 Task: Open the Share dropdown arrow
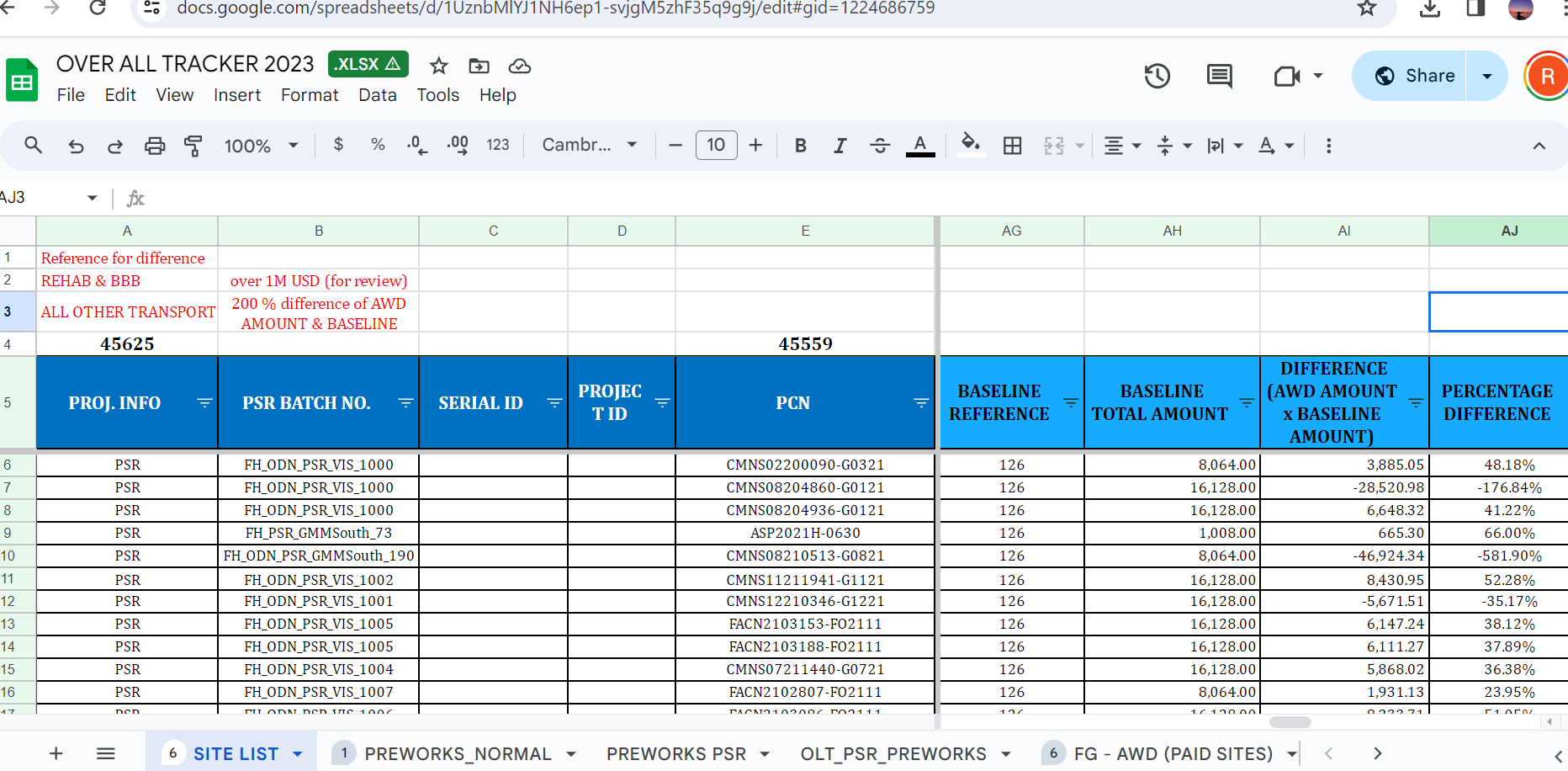click(1486, 76)
